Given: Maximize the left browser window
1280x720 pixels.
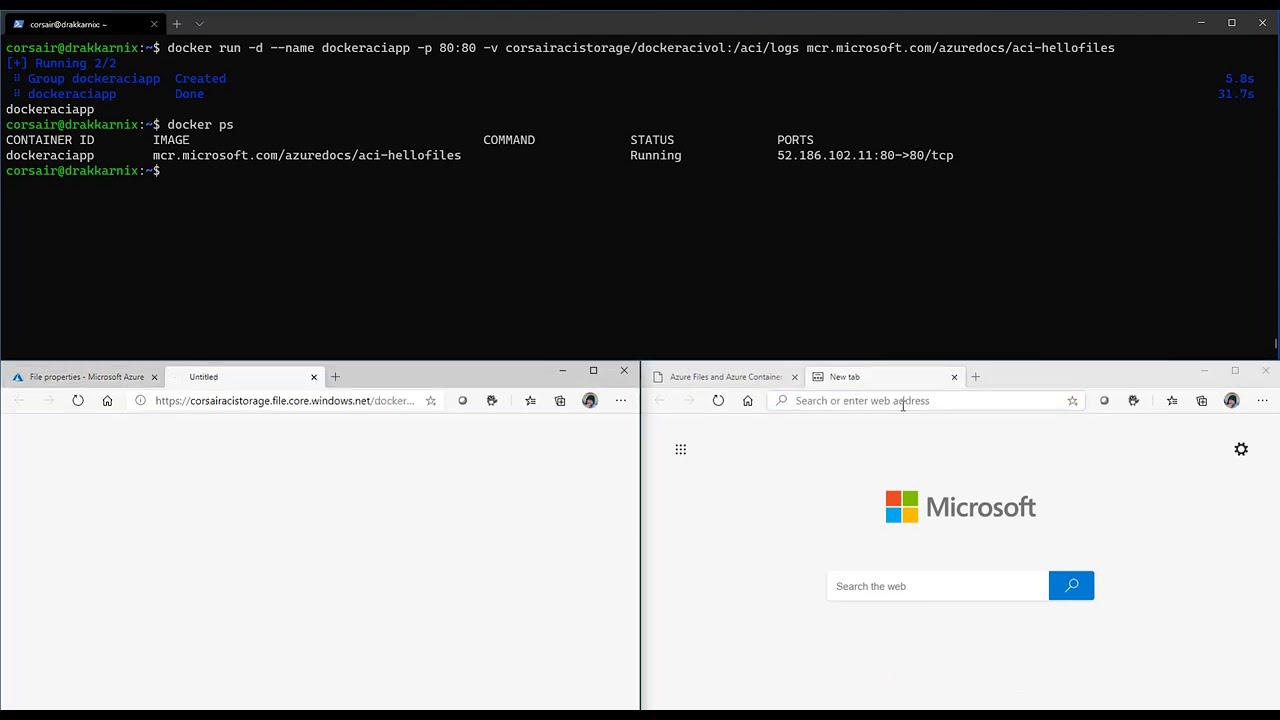Looking at the screenshot, I should [x=593, y=371].
